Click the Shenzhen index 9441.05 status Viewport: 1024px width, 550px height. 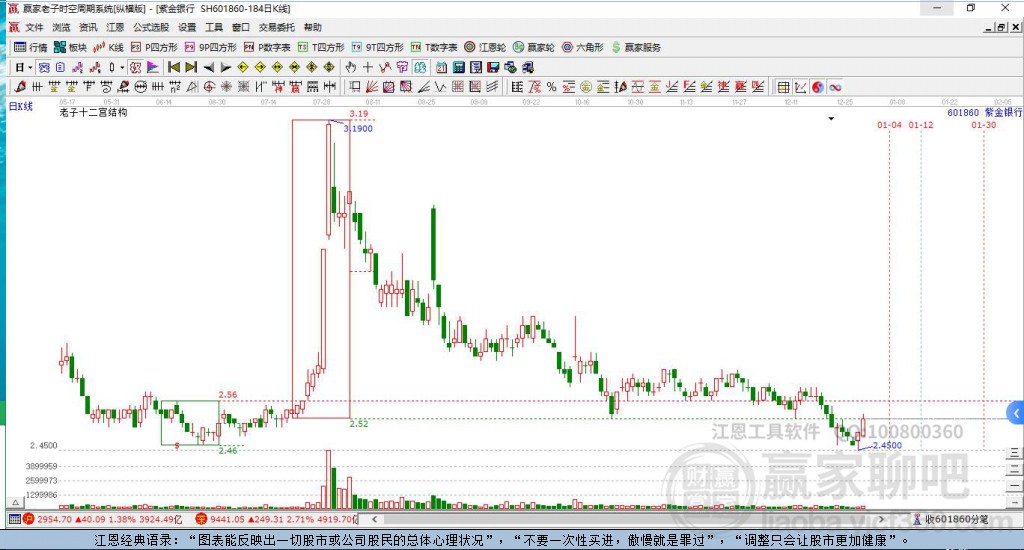(277, 519)
